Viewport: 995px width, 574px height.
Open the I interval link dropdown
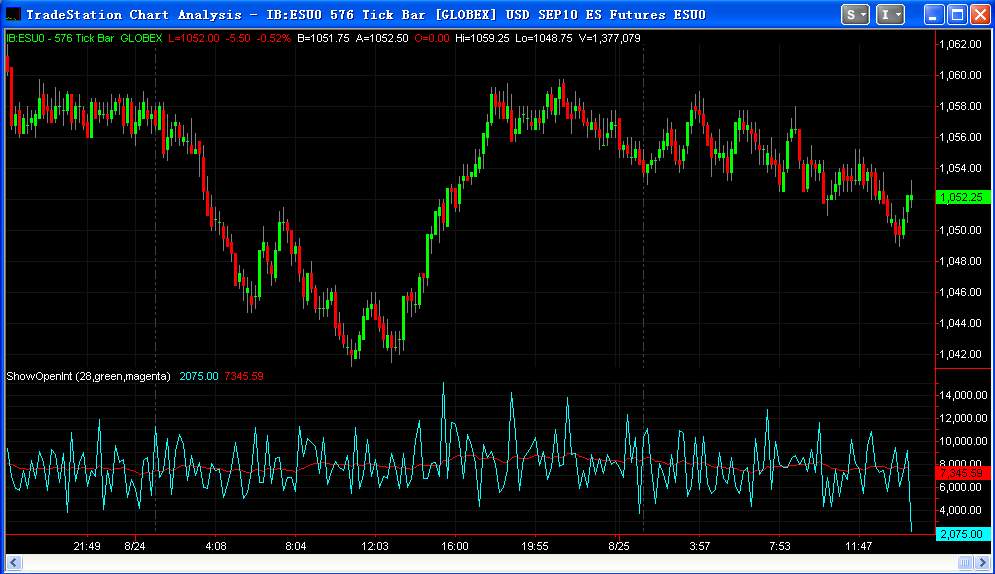890,14
